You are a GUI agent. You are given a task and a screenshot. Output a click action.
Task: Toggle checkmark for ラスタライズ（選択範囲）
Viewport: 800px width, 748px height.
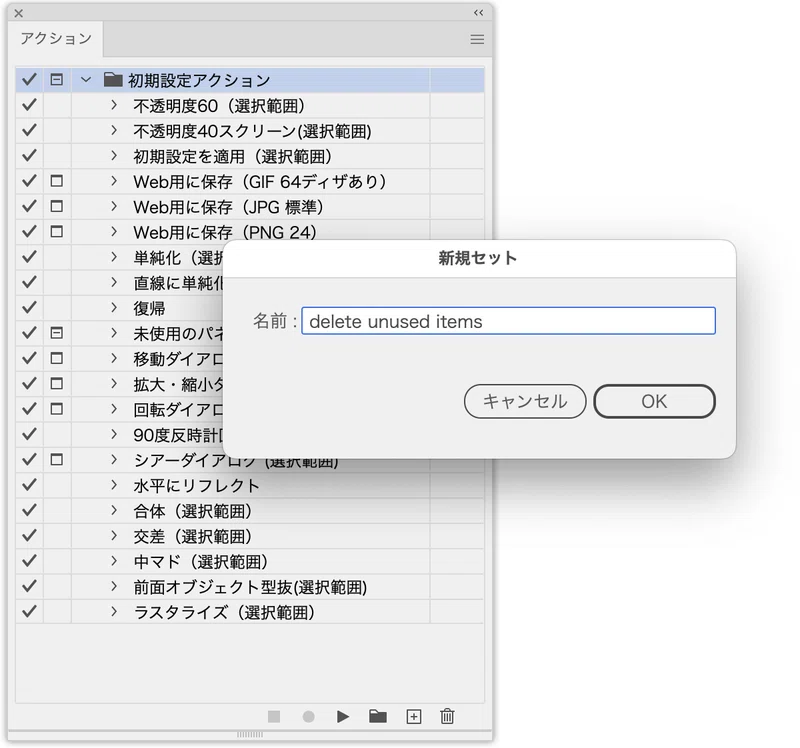(x=29, y=612)
